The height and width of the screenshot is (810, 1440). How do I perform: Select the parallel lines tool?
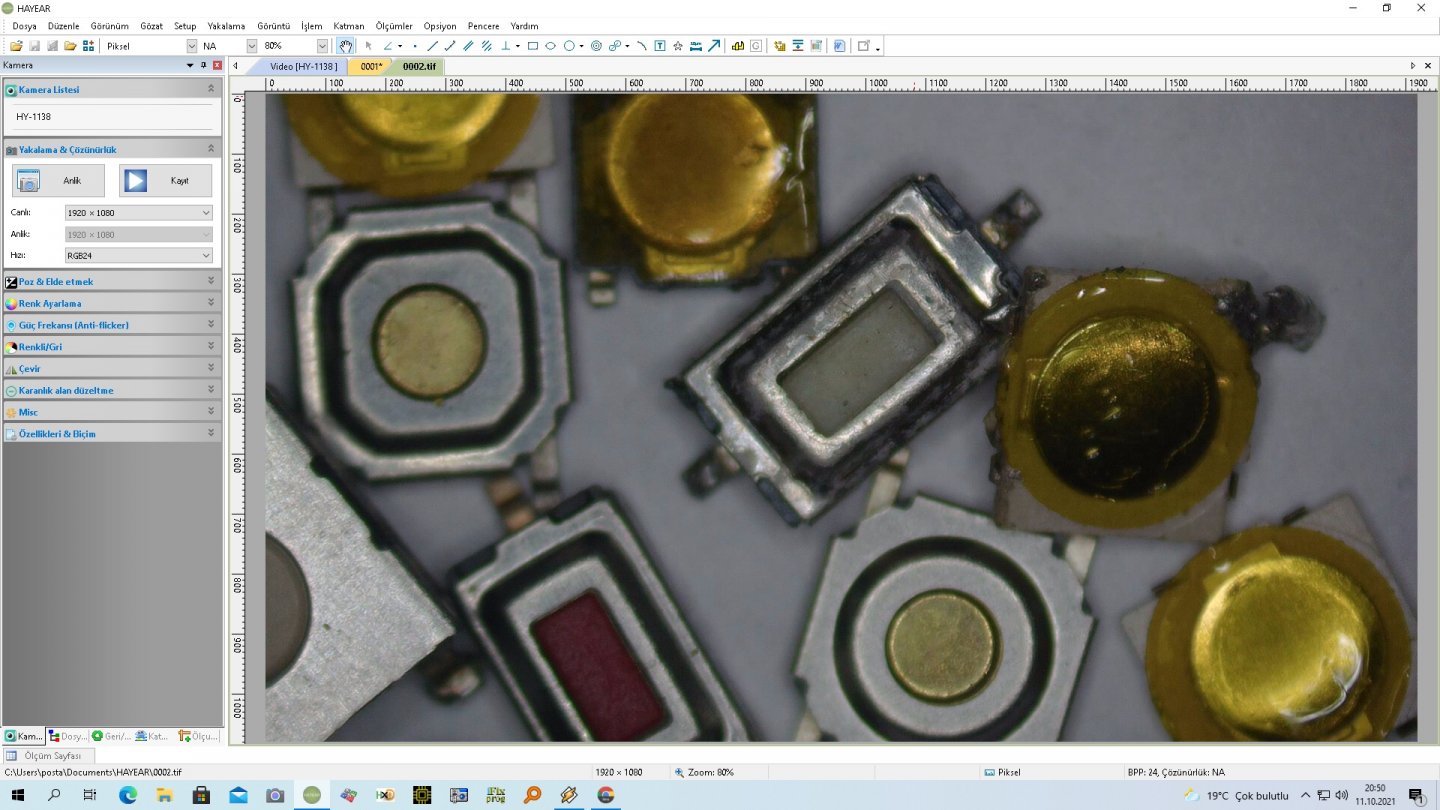(468, 46)
